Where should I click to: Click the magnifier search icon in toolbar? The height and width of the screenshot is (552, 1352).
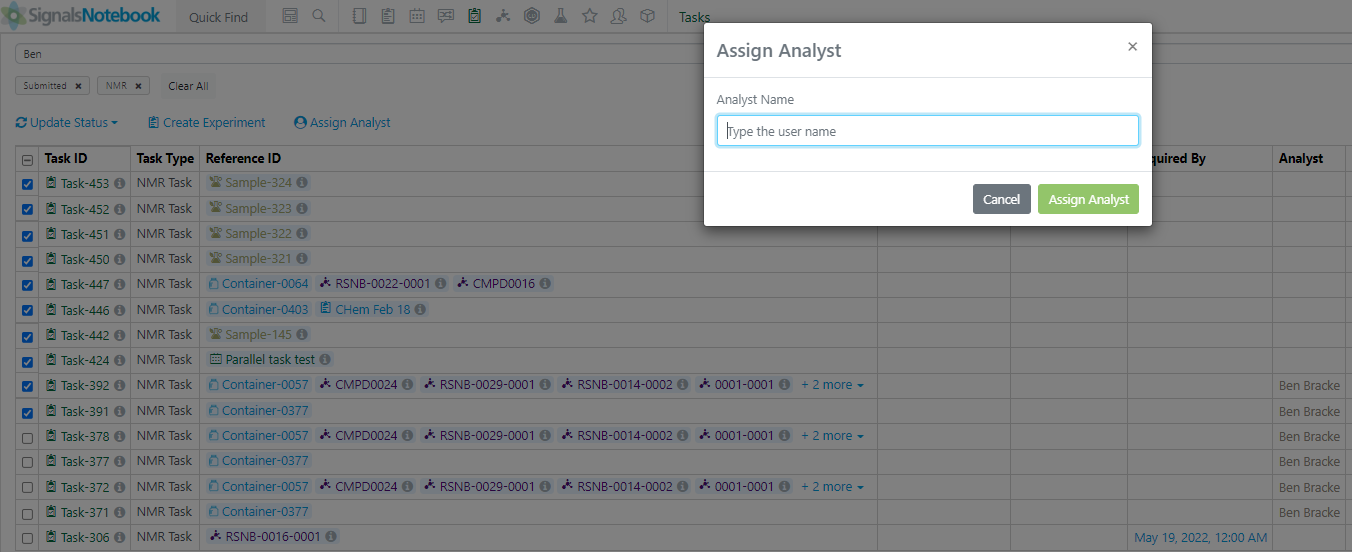[x=318, y=17]
